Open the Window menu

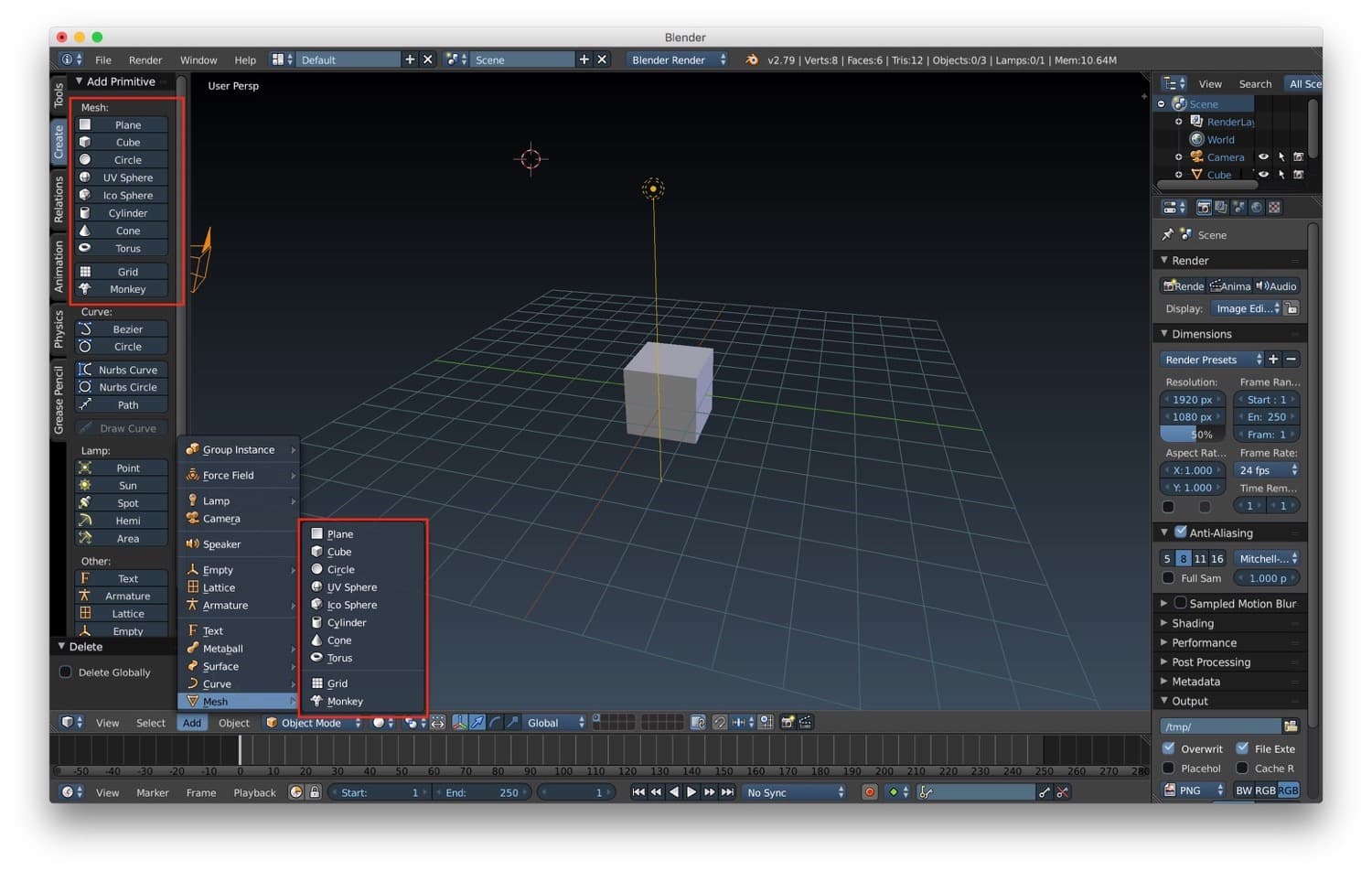tap(198, 60)
